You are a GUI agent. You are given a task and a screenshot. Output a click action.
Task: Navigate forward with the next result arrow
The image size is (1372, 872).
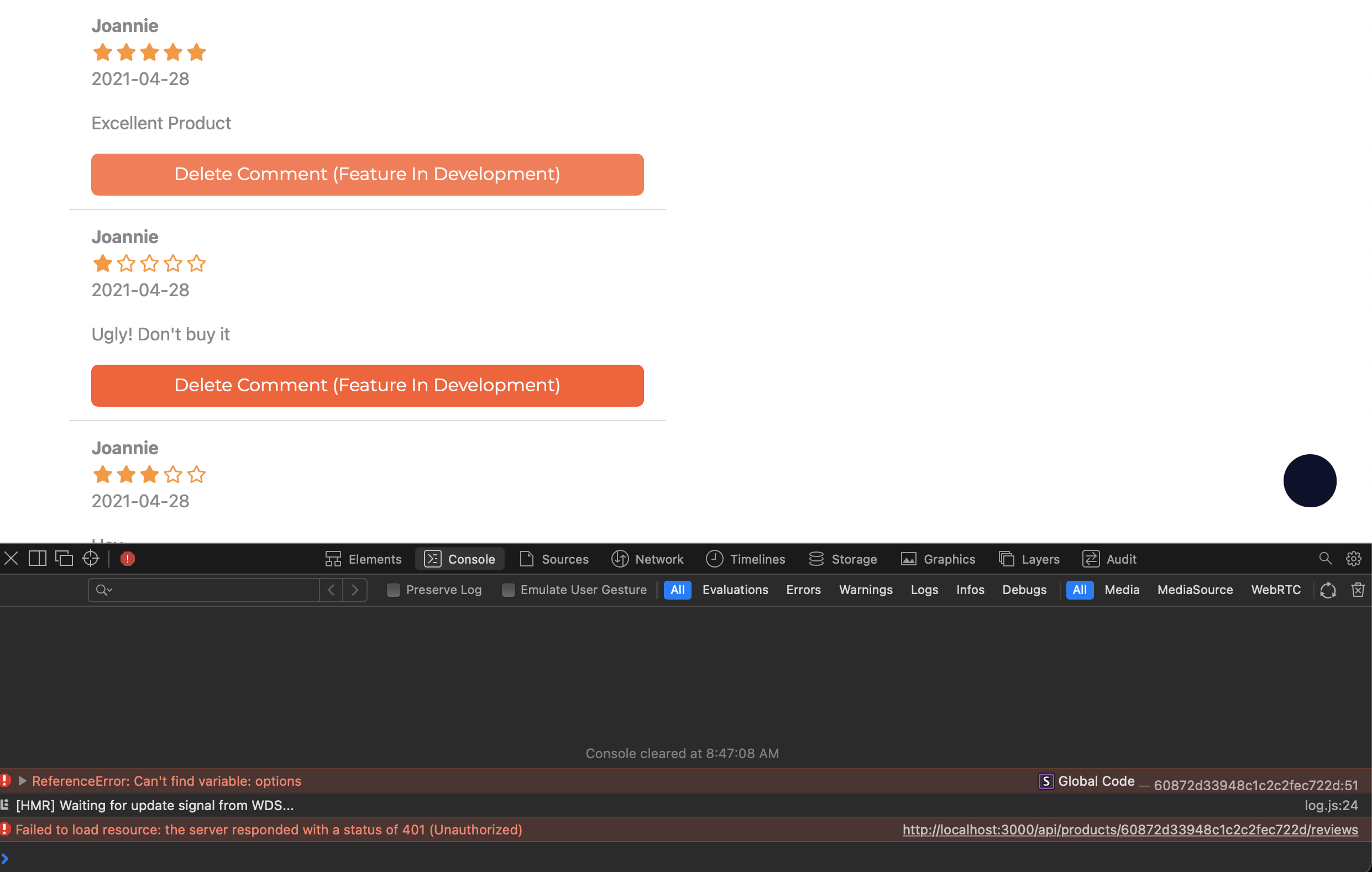point(354,590)
